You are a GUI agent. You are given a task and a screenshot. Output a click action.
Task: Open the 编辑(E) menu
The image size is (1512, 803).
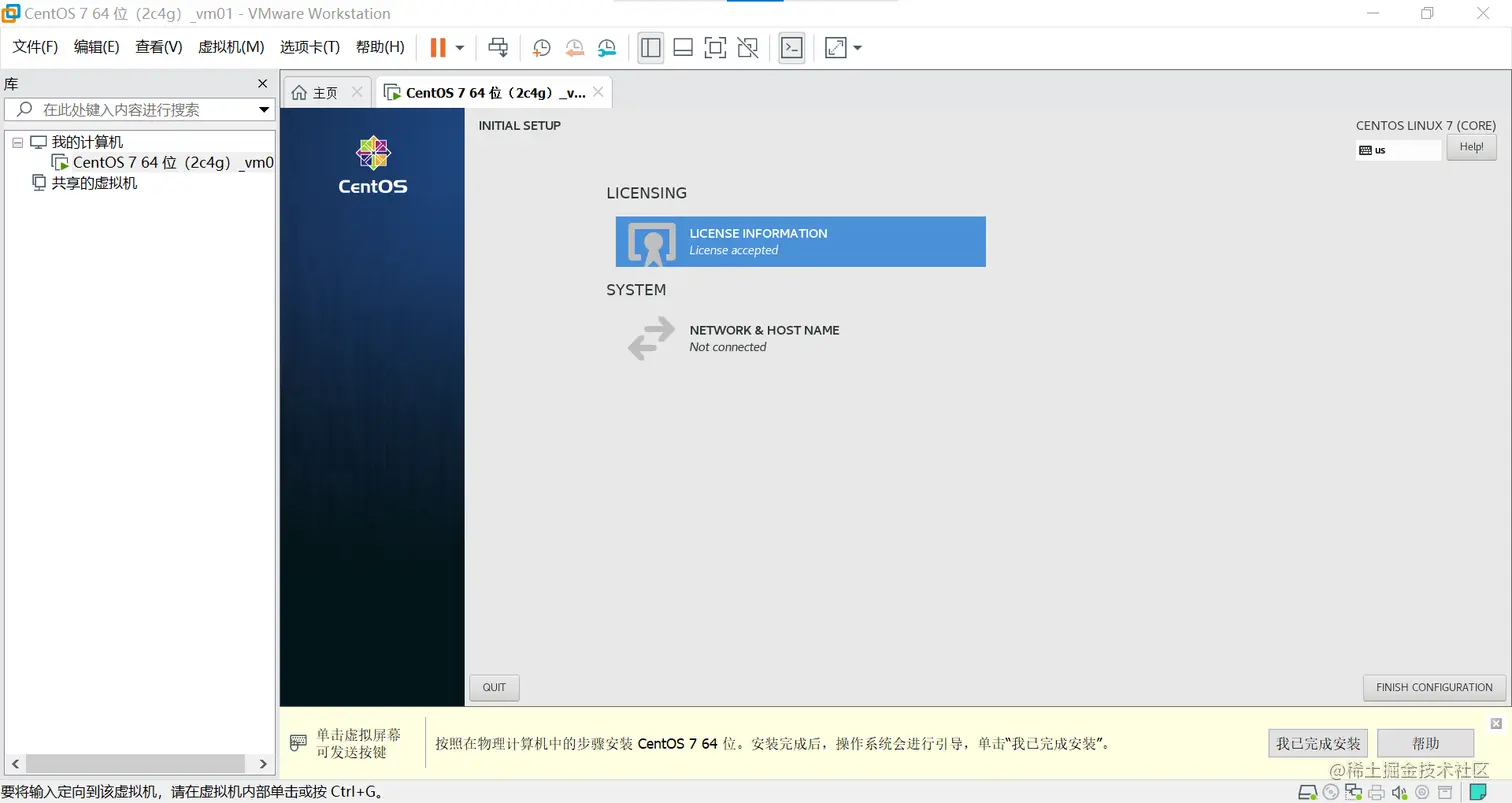96,47
